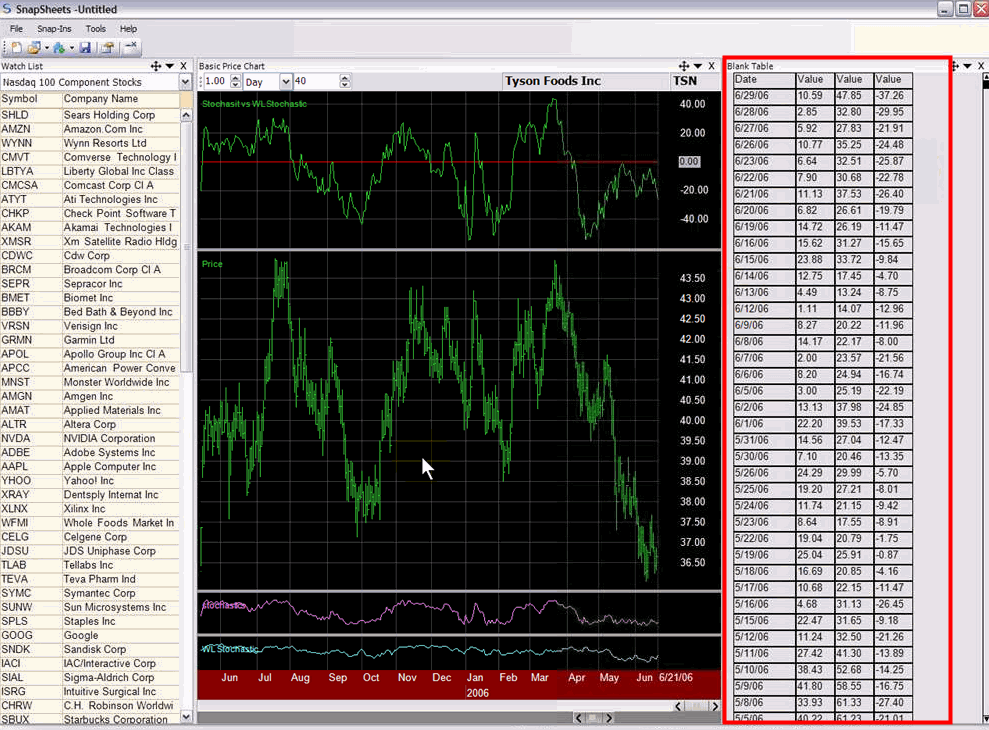Click the toolbar icon with the X mark
The image size is (989, 730).
(x=131, y=47)
